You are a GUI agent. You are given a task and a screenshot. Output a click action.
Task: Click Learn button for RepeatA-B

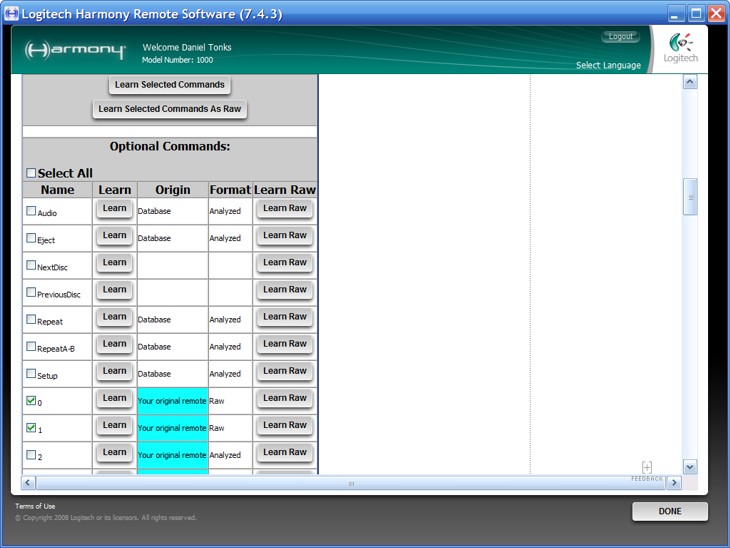(115, 344)
